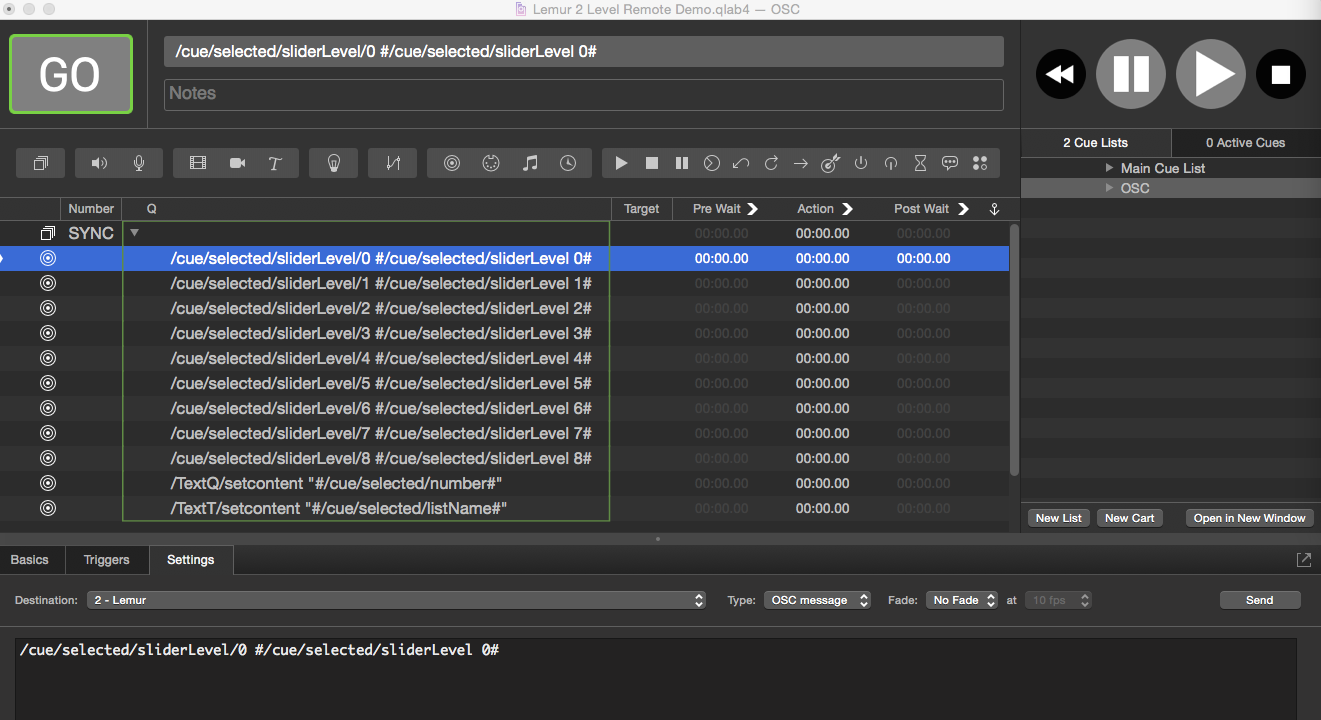The image size is (1321, 720).
Task: Add an Audio cue from toolbar
Action: [99, 163]
